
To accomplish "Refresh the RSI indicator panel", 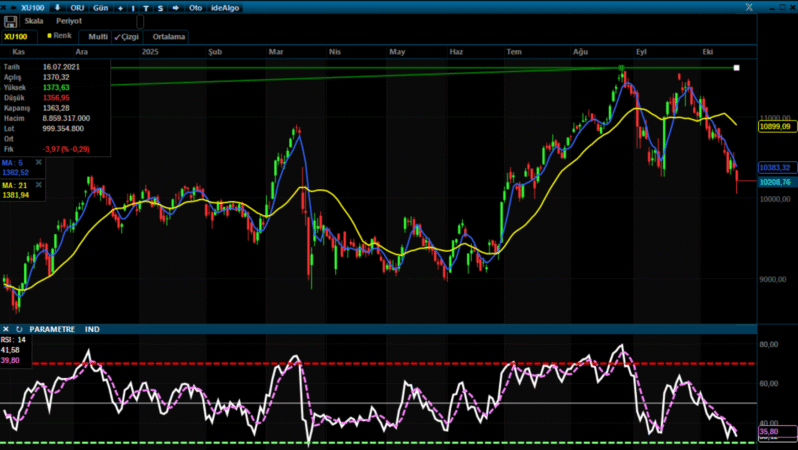I will 19,329.
